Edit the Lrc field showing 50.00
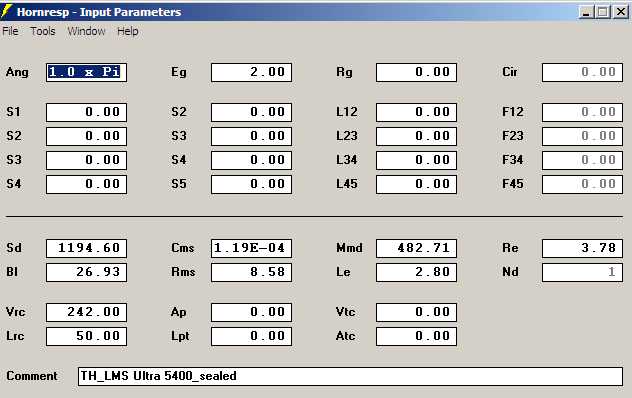Viewport: 632px width, 398px height. (x=86, y=336)
